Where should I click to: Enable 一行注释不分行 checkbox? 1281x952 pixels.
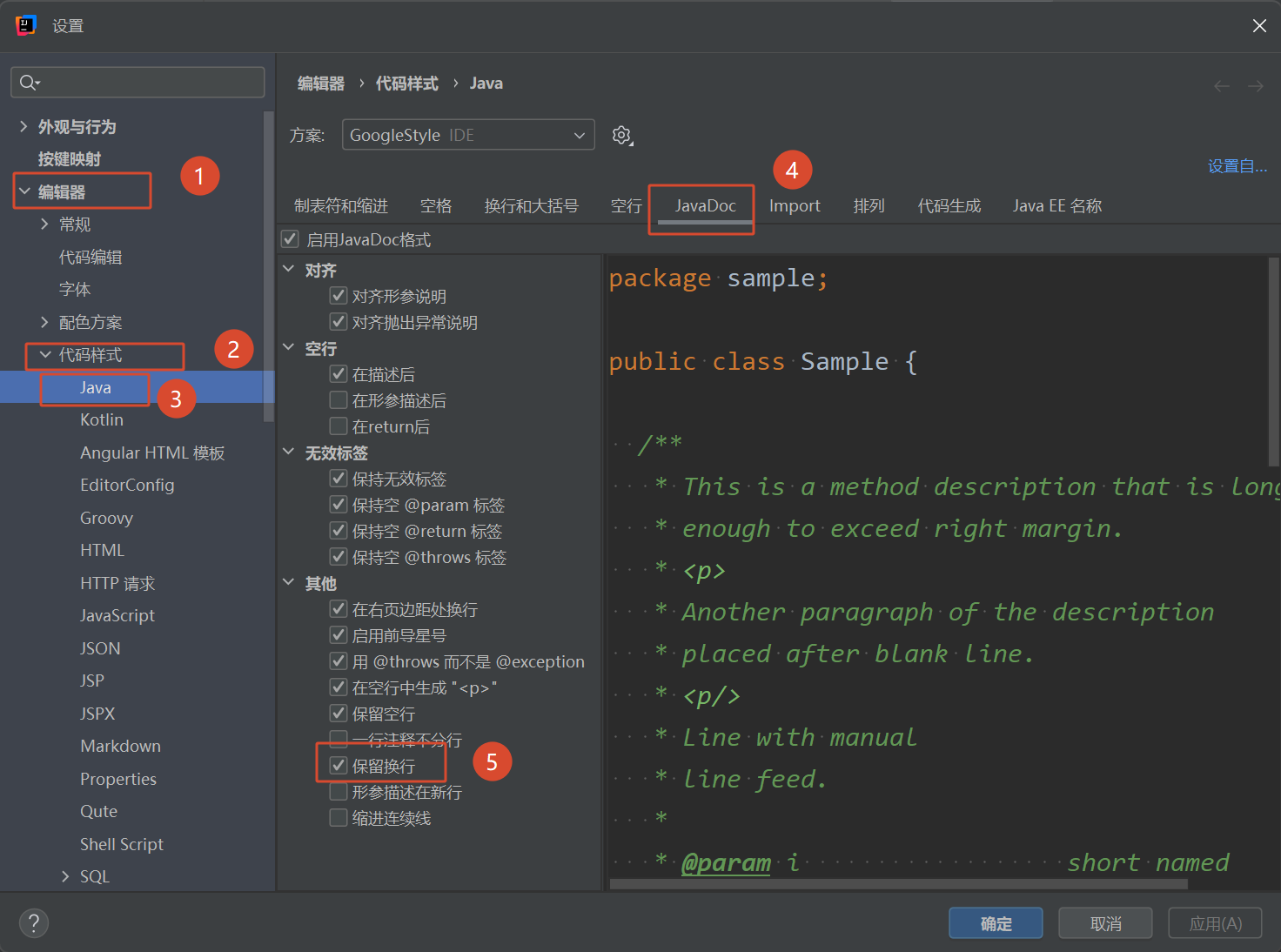[339, 740]
